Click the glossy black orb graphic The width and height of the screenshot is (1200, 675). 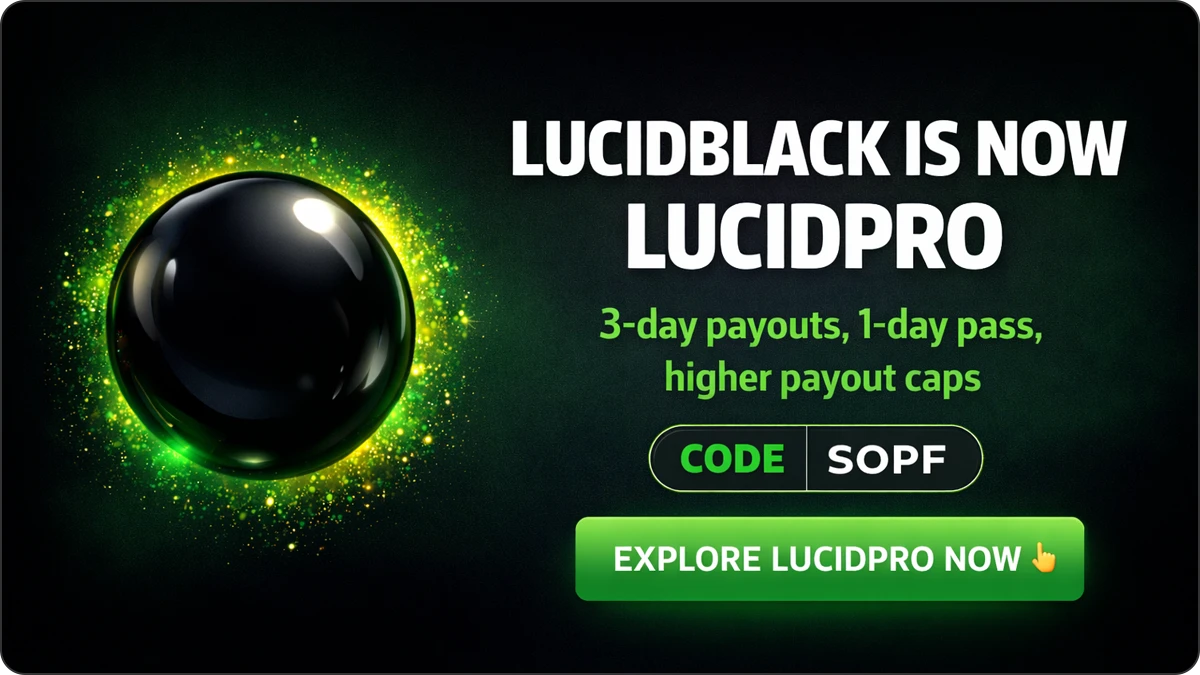click(x=261, y=325)
